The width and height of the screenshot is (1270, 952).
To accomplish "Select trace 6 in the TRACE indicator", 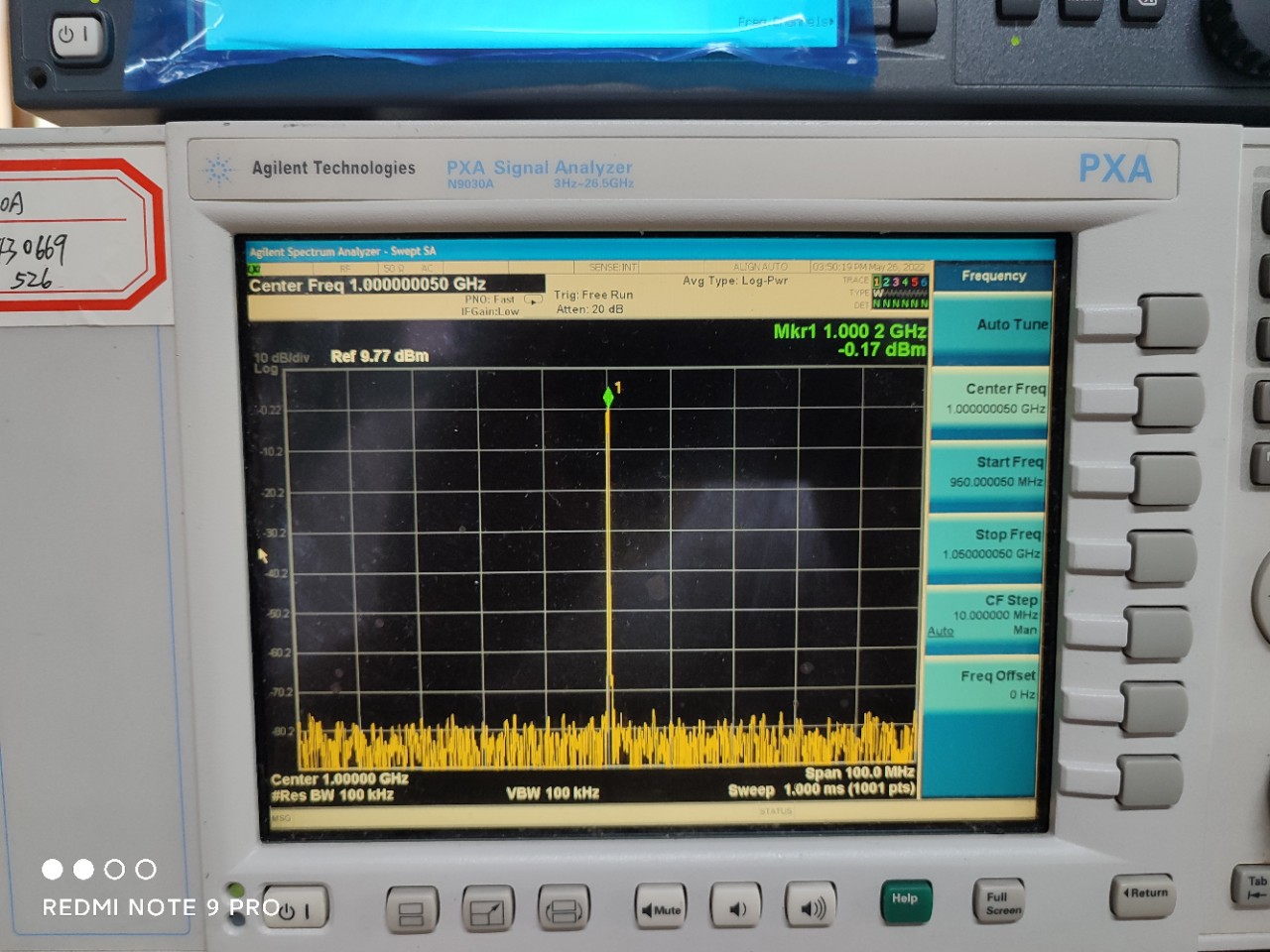I will click(x=924, y=282).
